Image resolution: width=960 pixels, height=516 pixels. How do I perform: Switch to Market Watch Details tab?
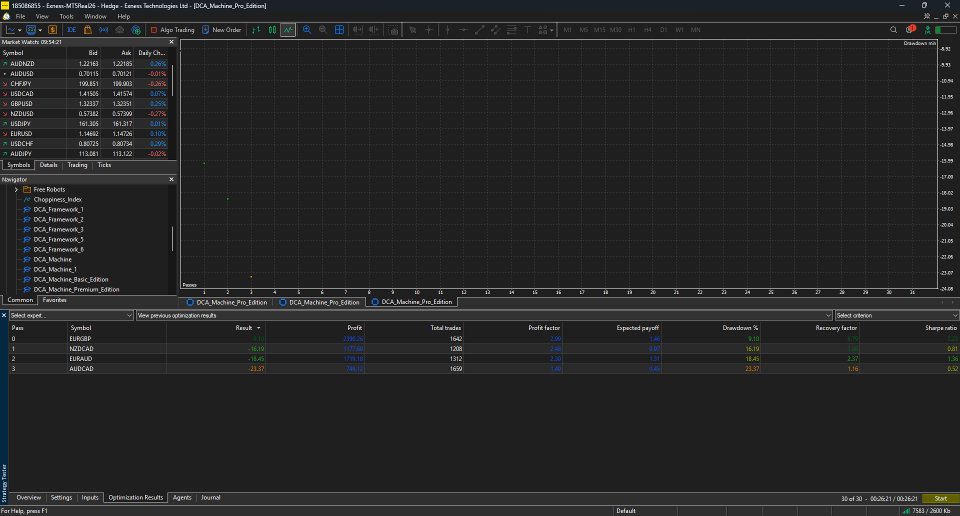(x=48, y=165)
